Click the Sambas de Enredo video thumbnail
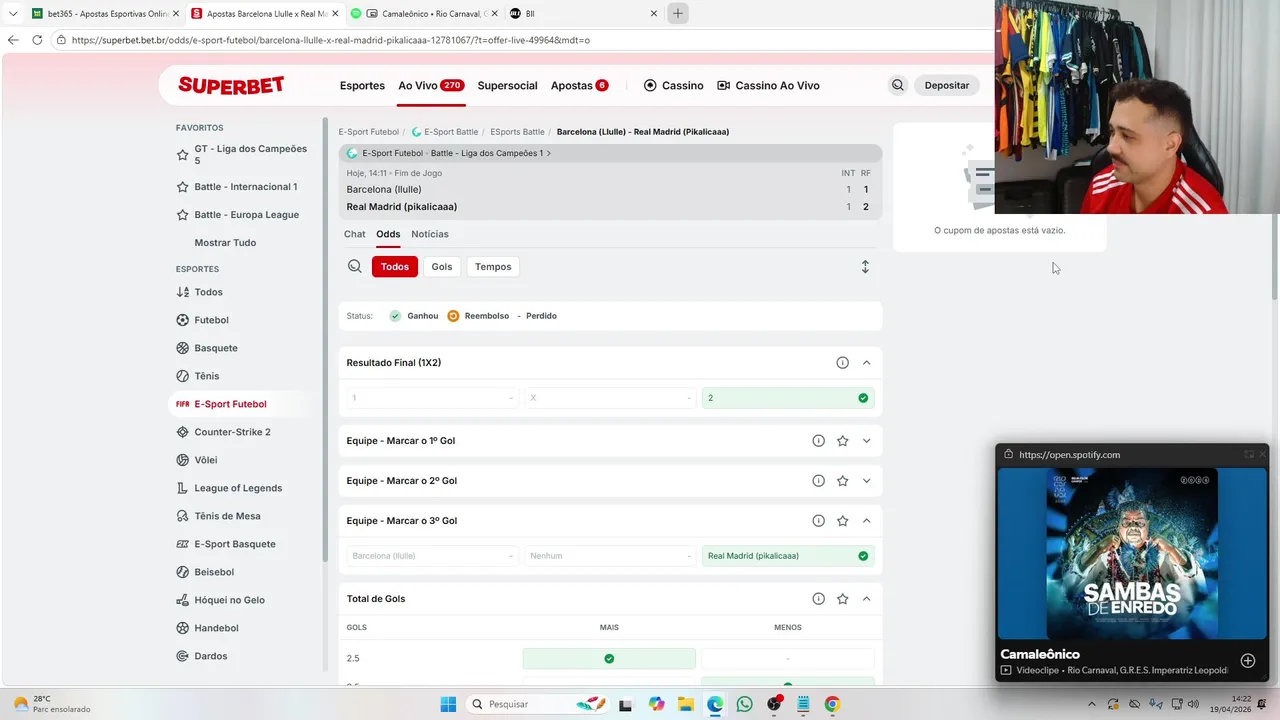The image size is (1280, 720). click(x=1132, y=553)
